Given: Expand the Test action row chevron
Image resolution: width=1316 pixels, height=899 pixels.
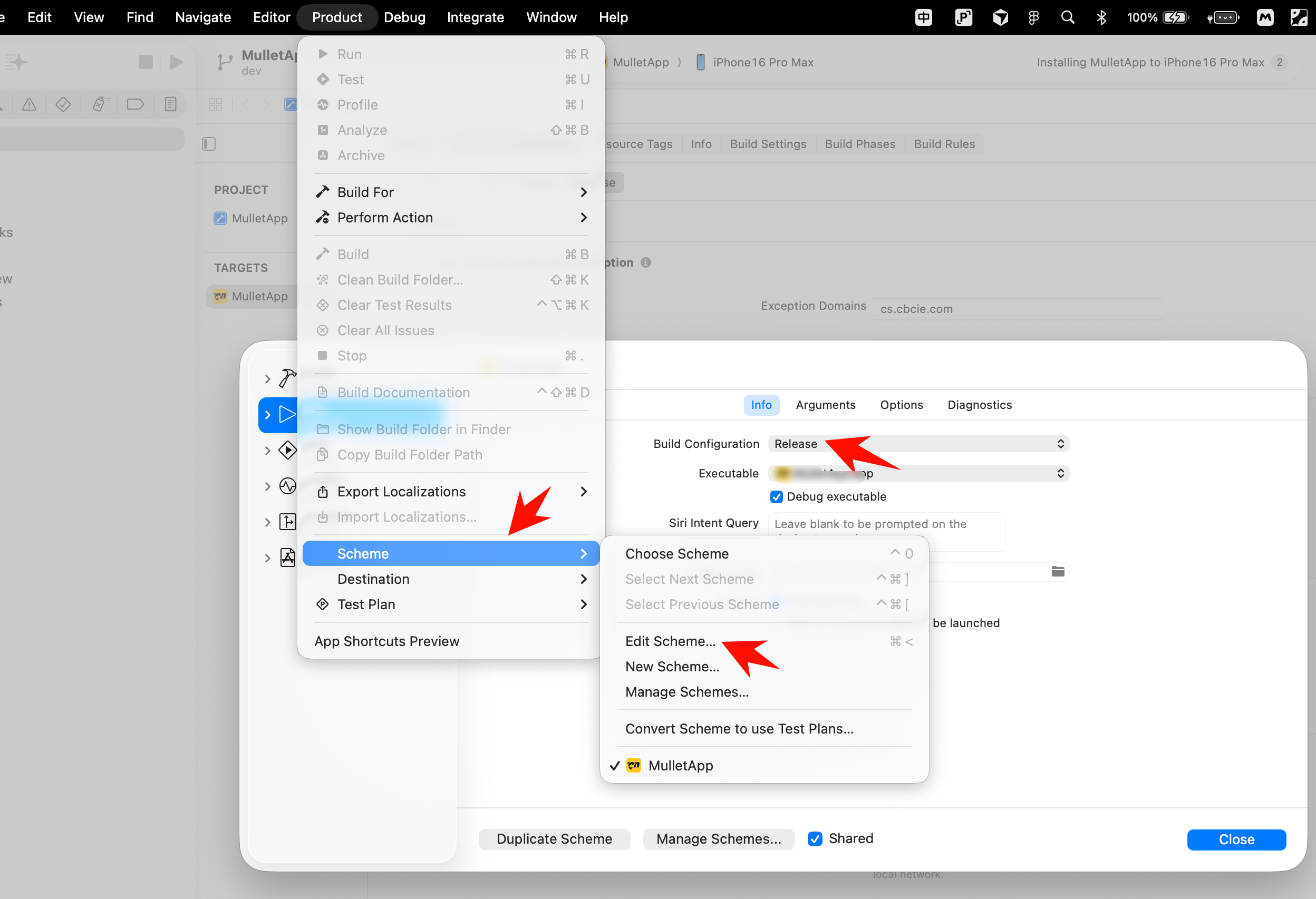Looking at the screenshot, I should pos(268,451).
